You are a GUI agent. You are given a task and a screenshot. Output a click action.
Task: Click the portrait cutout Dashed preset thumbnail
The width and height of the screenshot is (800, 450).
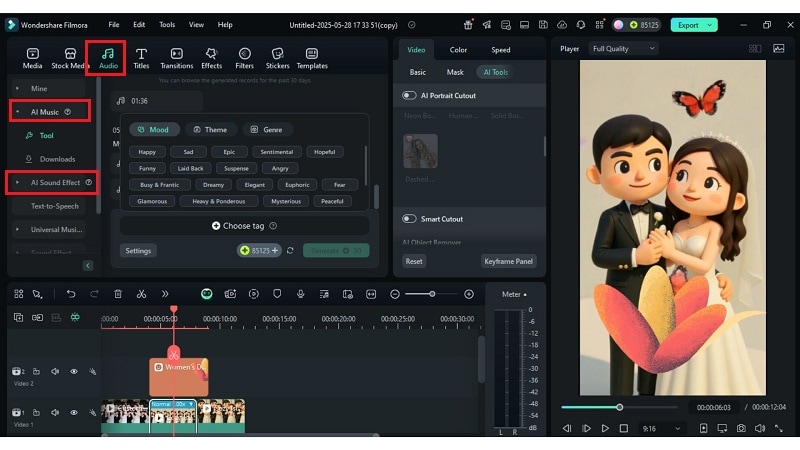(420, 151)
